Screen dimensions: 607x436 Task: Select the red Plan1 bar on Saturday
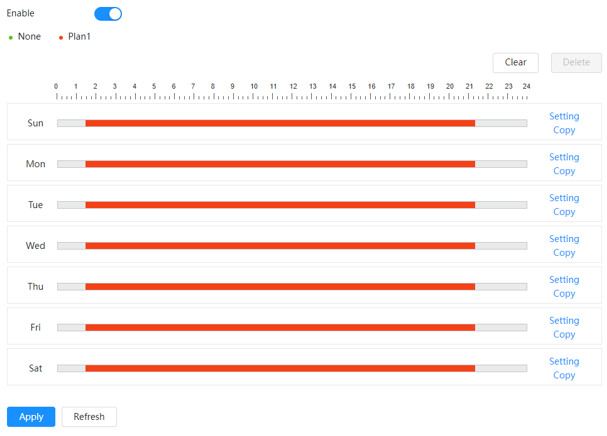[x=280, y=368]
